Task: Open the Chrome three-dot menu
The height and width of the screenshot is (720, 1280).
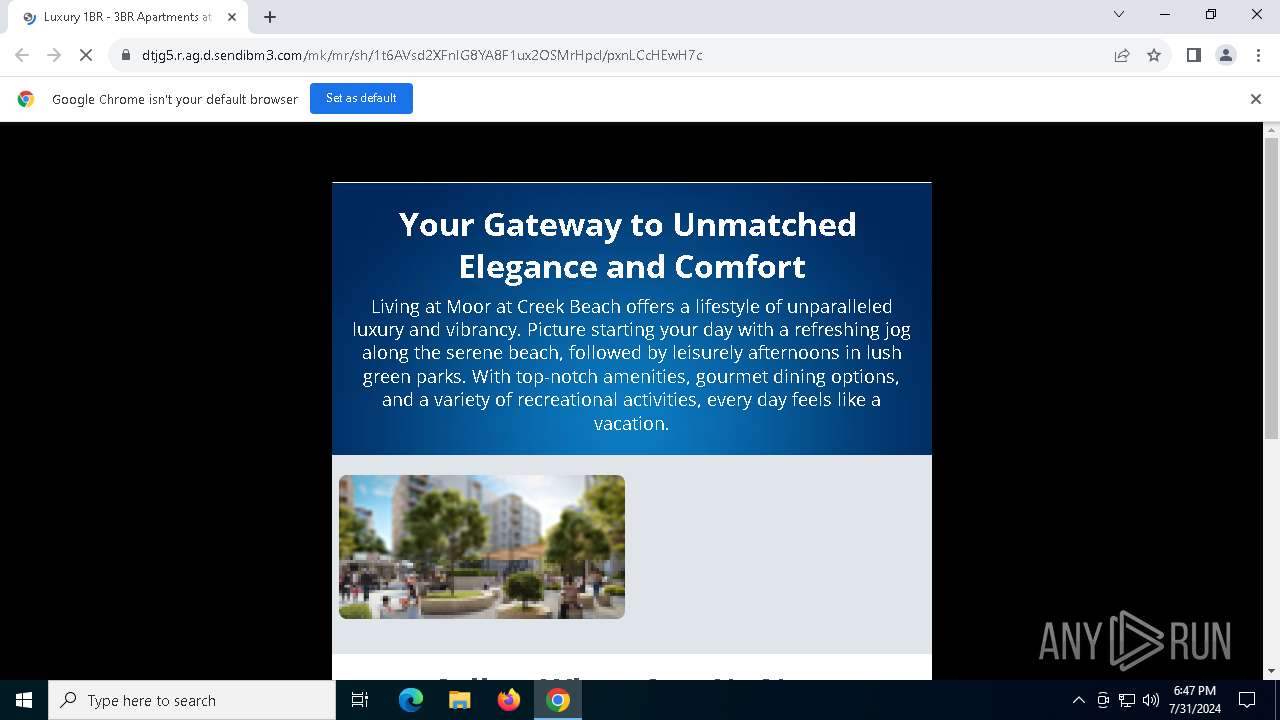Action: [x=1258, y=55]
